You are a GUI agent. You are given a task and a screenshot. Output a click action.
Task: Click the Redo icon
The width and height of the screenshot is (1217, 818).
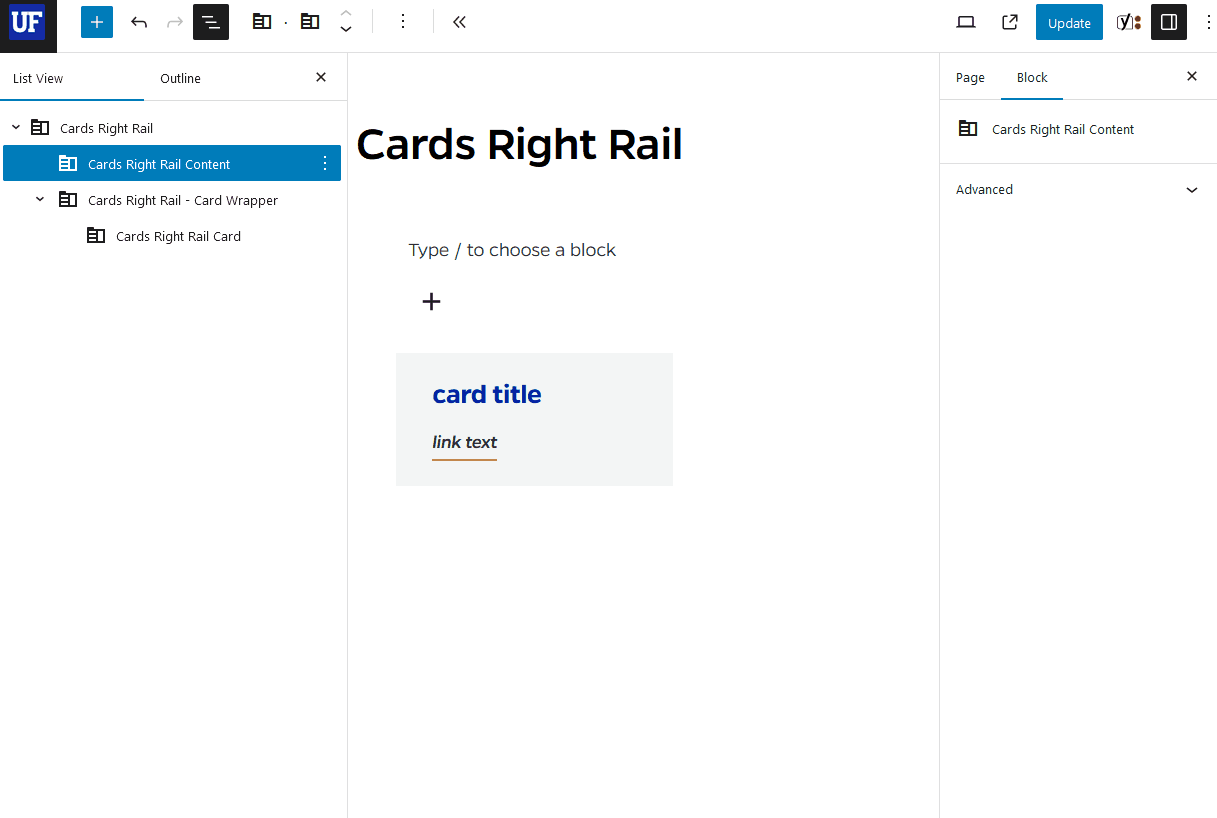coord(174,21)
